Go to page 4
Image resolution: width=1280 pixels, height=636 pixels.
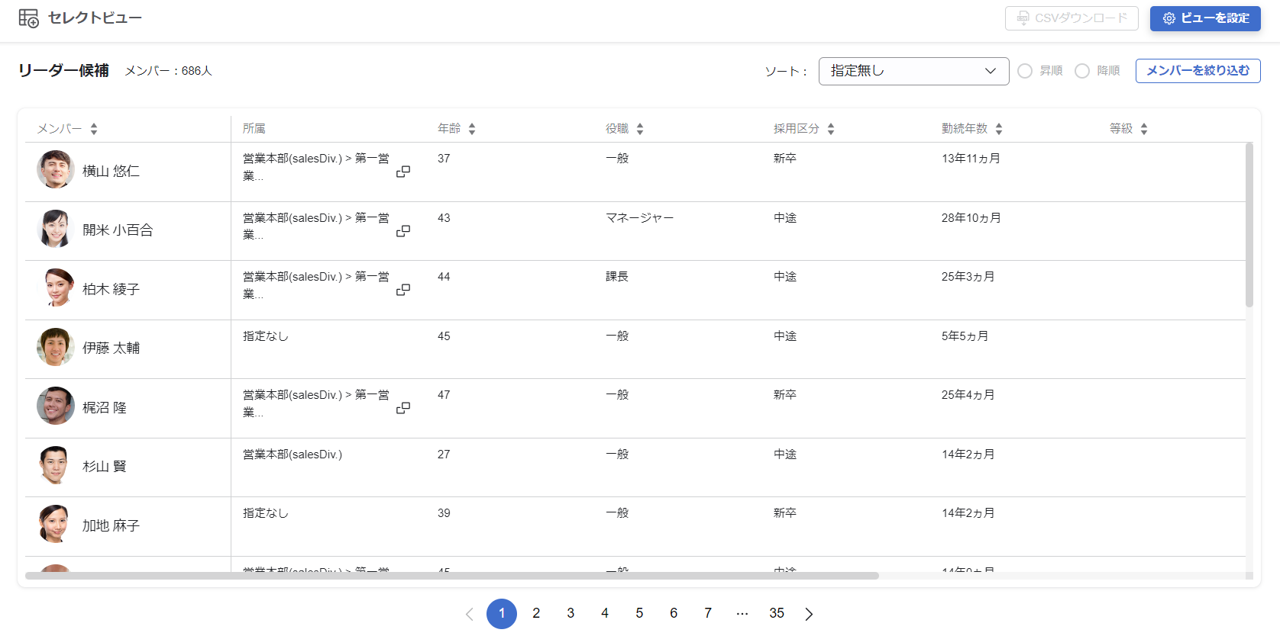pyautogui.click(x=605, y=613)
